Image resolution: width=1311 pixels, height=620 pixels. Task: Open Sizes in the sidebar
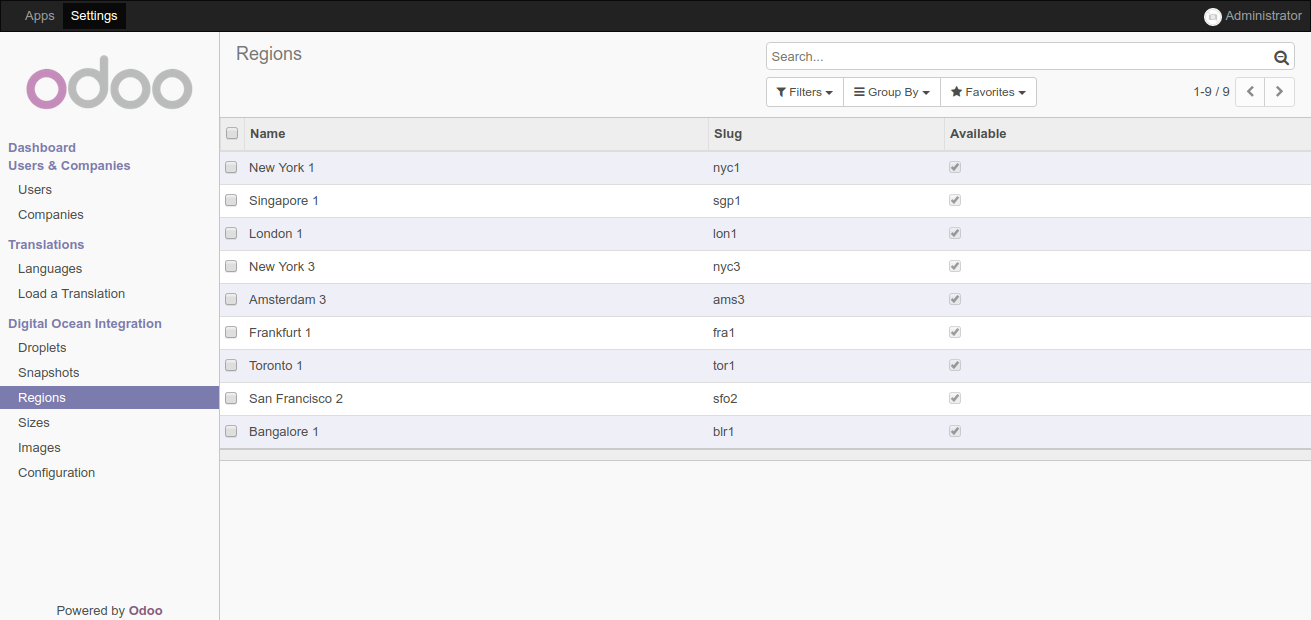pyautogui.click(x=34, y=422)
